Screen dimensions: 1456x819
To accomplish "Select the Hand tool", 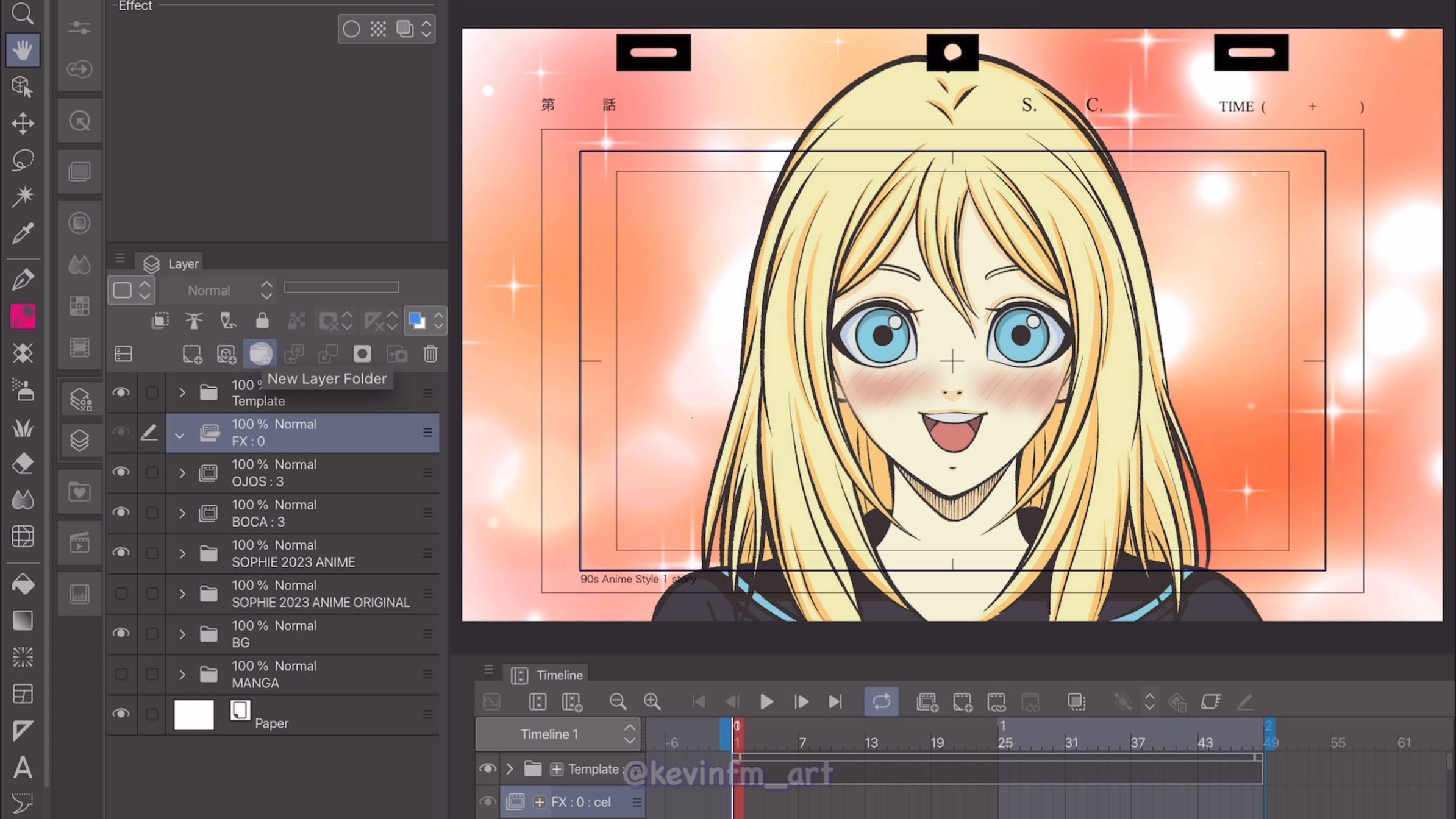I will (23, 50).
